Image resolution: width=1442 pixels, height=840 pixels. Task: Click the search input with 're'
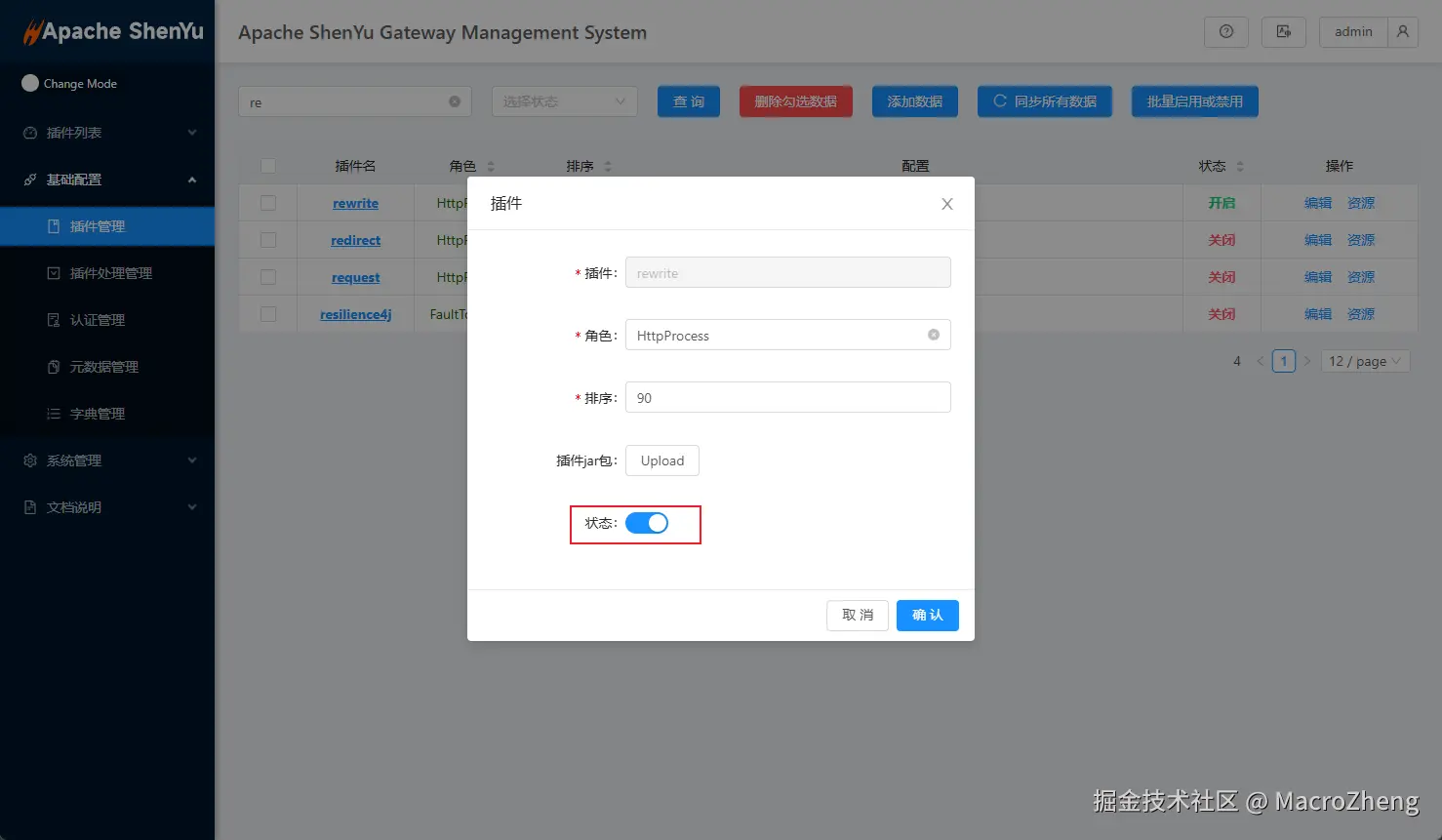point(354,101)
